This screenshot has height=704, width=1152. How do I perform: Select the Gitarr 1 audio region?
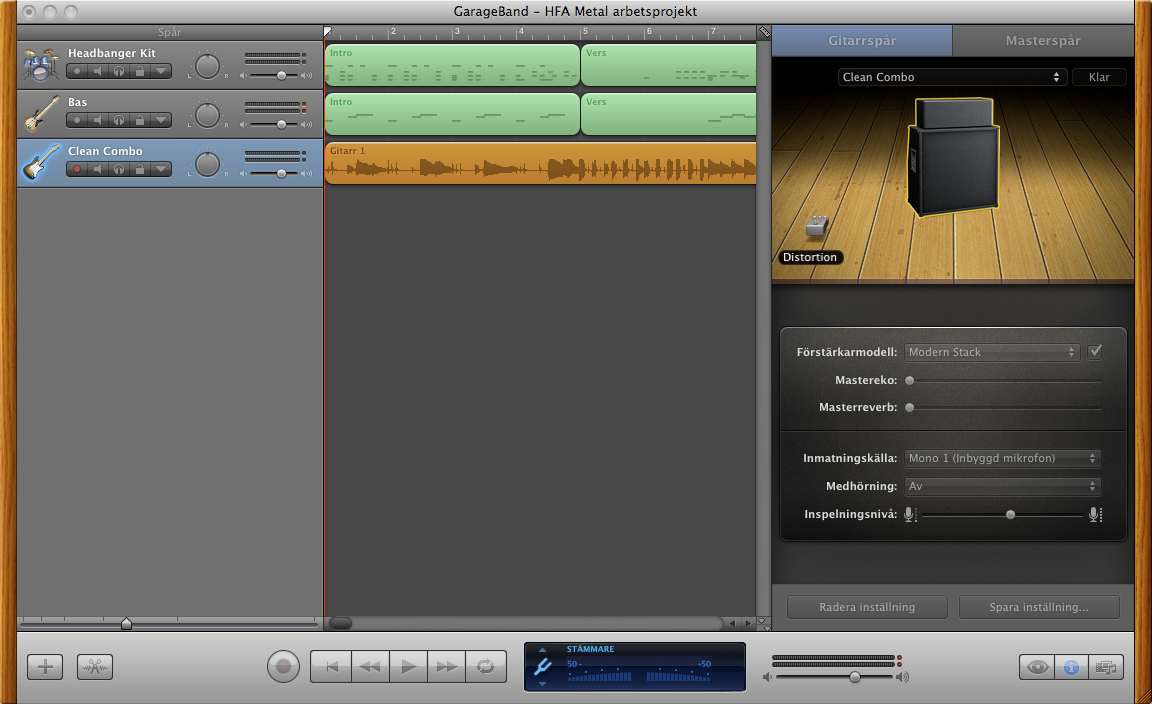tap(541, 163)
